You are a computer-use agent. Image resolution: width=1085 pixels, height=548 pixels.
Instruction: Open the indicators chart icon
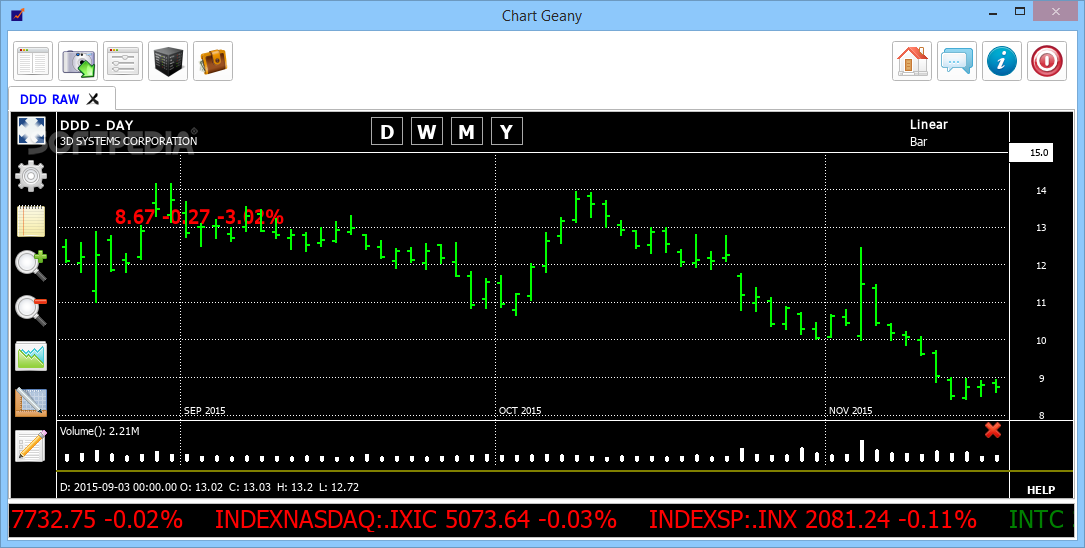pyautogui.click(x=31, y=356)
